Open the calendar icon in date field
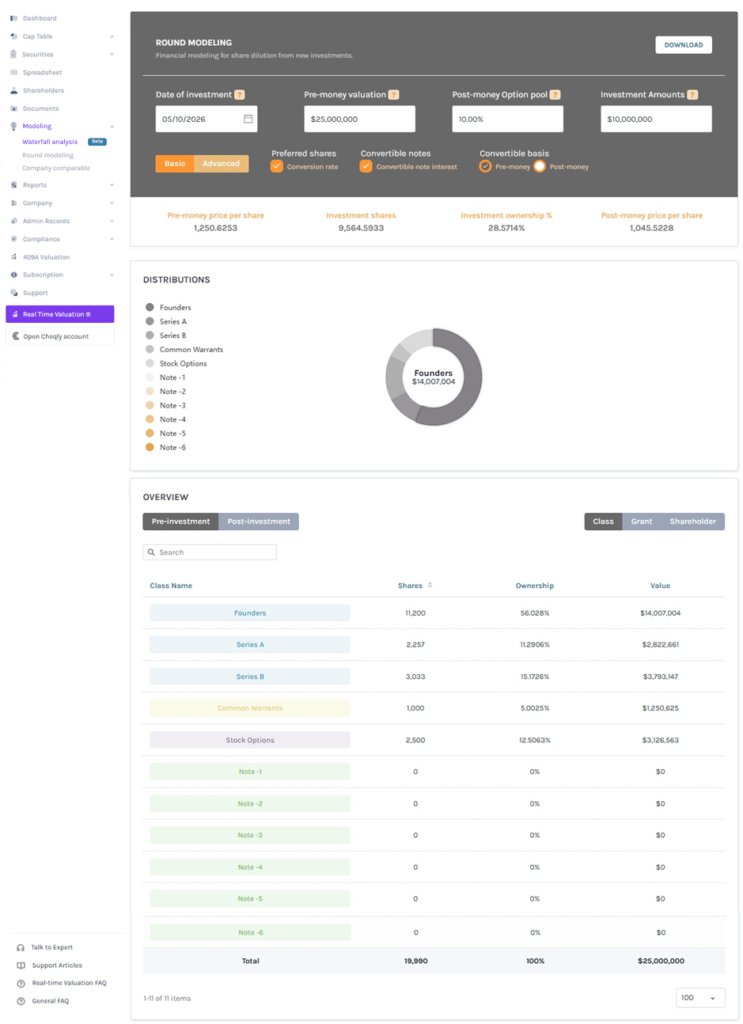 (248, 119)
